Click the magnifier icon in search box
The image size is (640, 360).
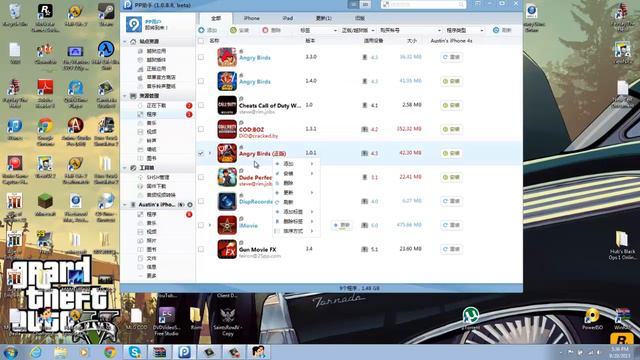(461, 4)
